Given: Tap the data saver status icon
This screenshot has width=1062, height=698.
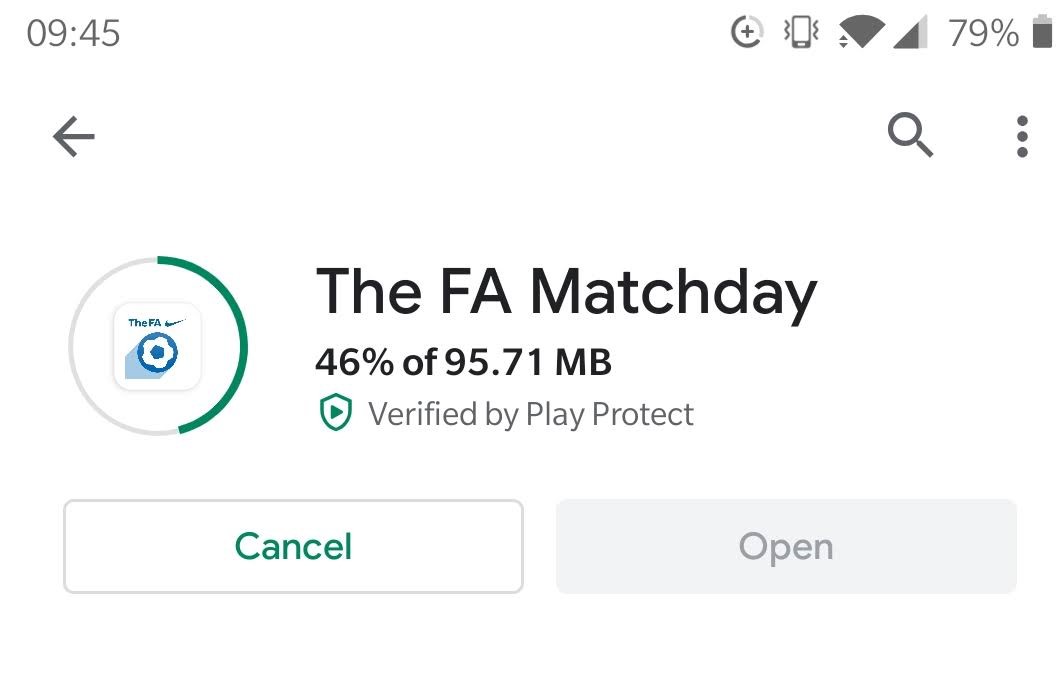Looking at the screenshot, I should pyautogui.click(x=747, y=32).
